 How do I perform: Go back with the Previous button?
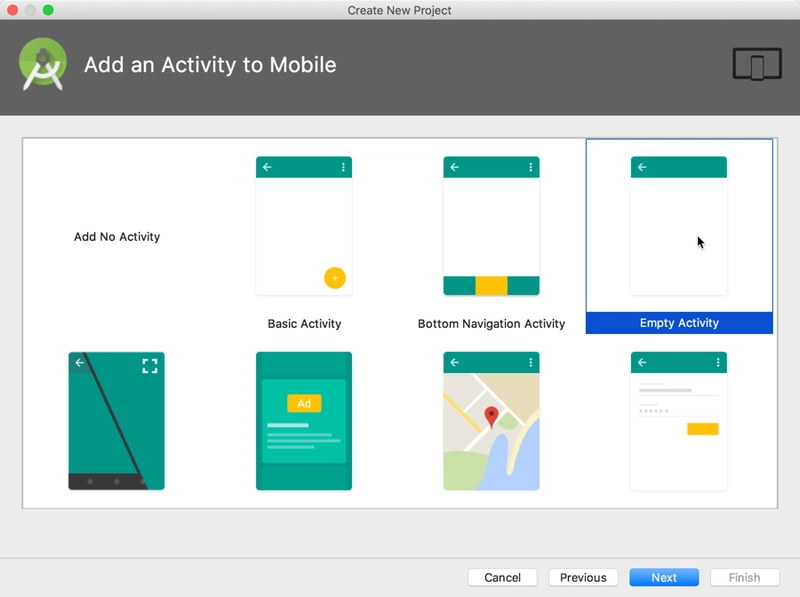click(583, 577)
